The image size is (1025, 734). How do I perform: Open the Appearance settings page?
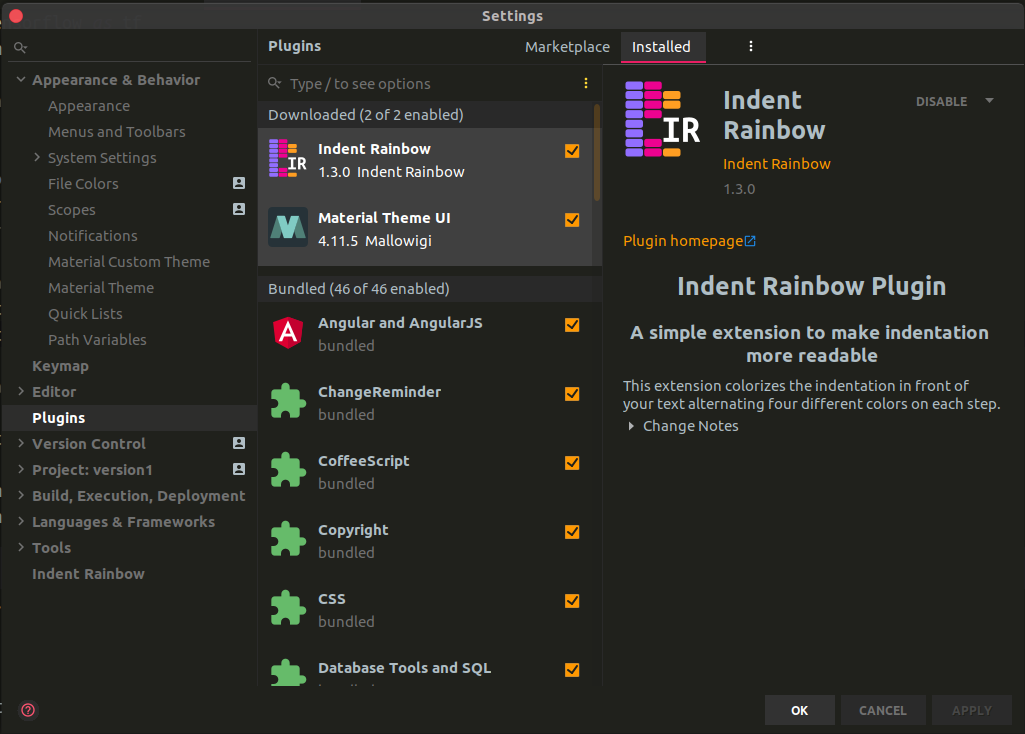(89, 106)
